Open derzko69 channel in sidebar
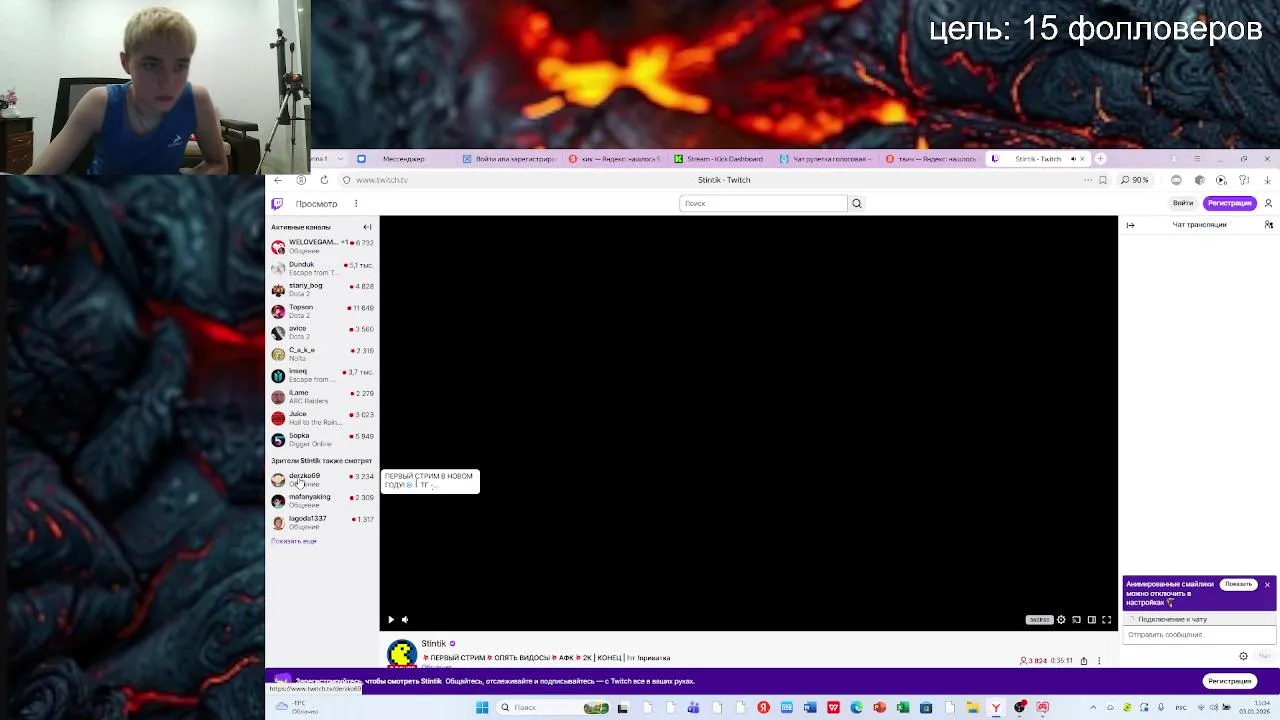This screenshot has width=1280, height=720. pyautogui.click(x=322, y=480)
